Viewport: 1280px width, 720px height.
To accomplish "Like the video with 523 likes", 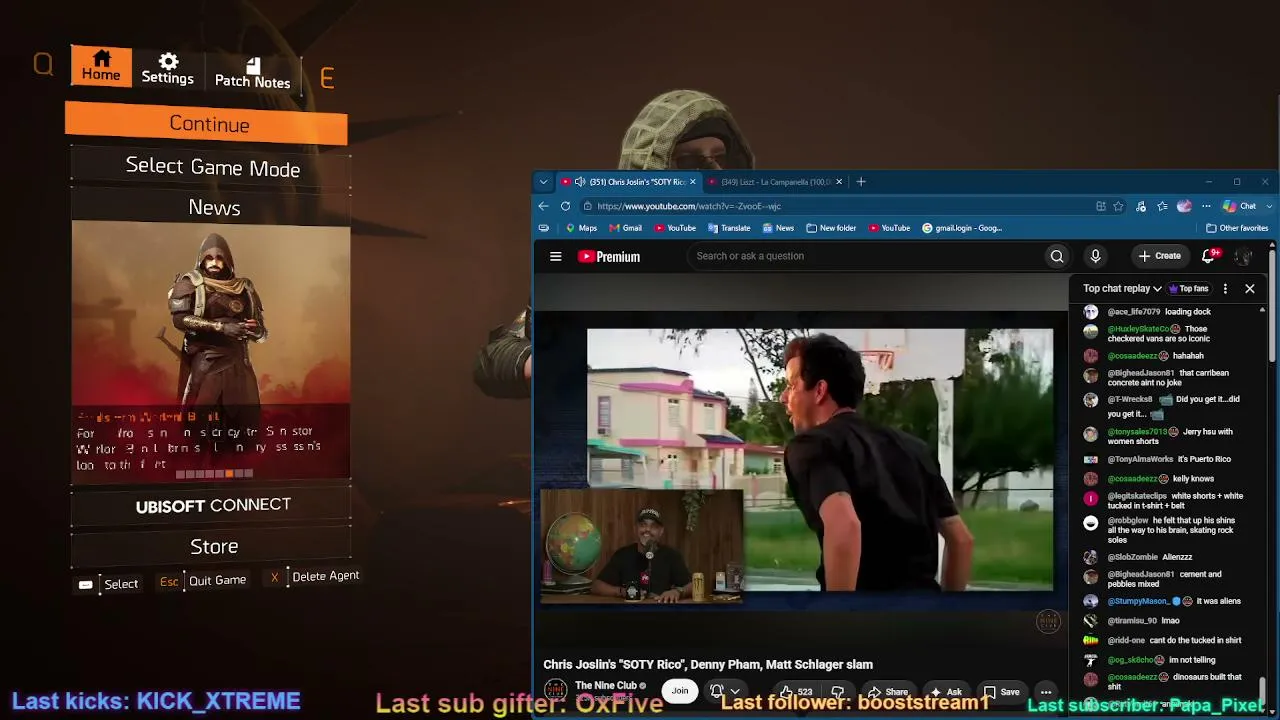I will click(x=796, y=692).
